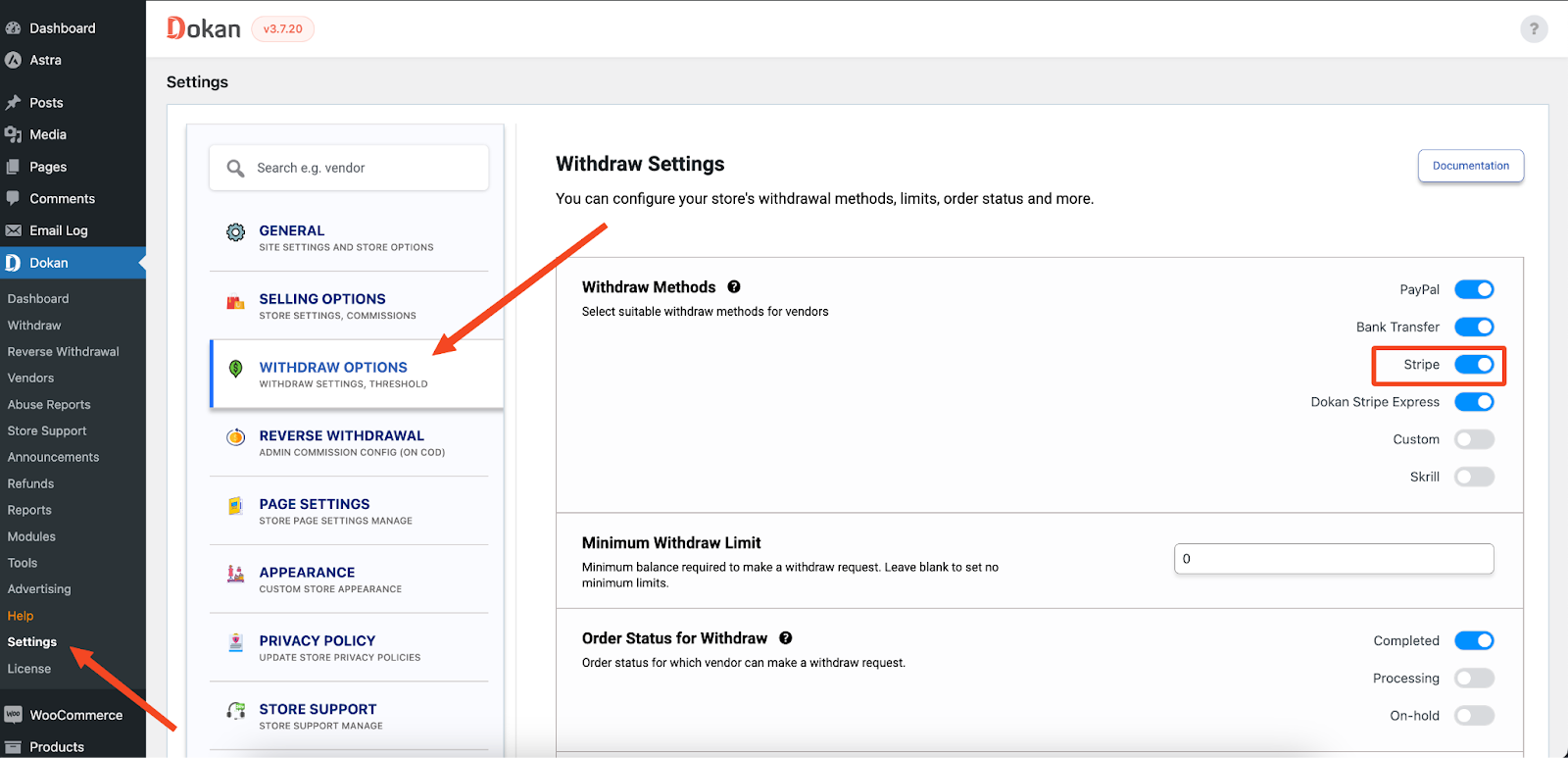The image size is (1568, 758).
Task: Click the Reverse Withdrawal coin icon
Action: pos(235,437)
